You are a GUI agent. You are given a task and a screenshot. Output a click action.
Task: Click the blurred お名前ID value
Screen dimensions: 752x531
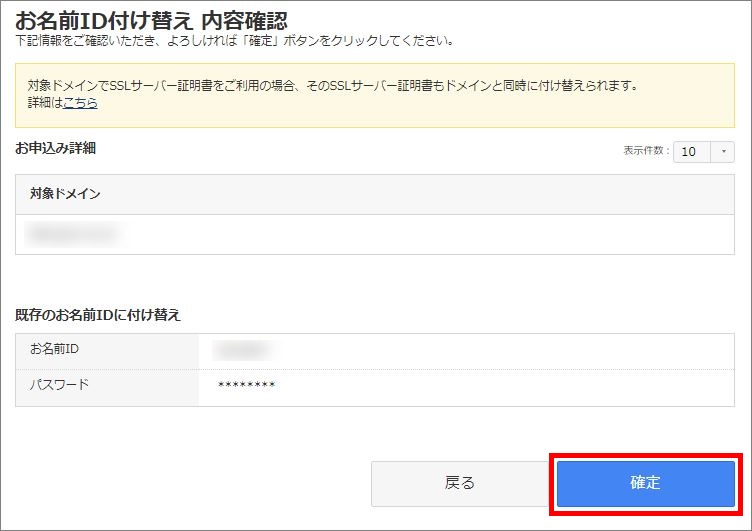tap(245, 349)
